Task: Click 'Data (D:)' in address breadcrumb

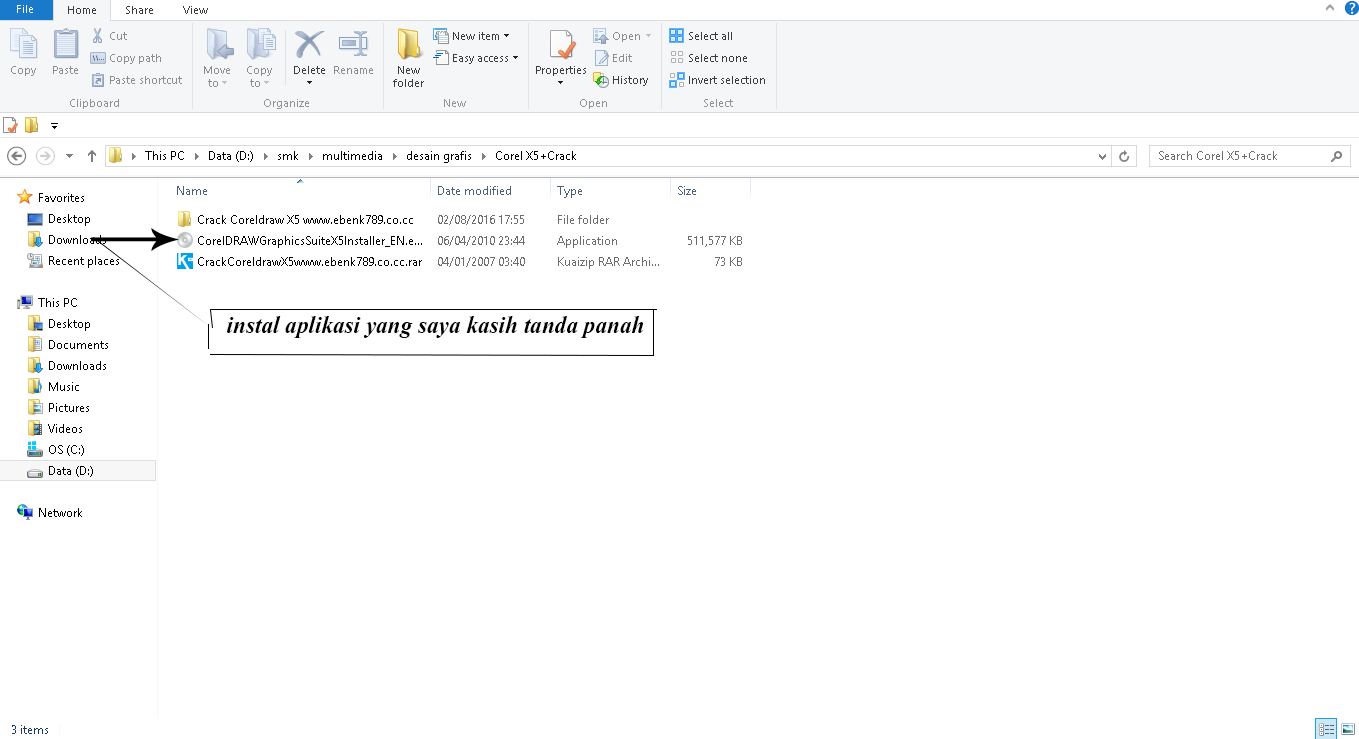Action: 231,156
